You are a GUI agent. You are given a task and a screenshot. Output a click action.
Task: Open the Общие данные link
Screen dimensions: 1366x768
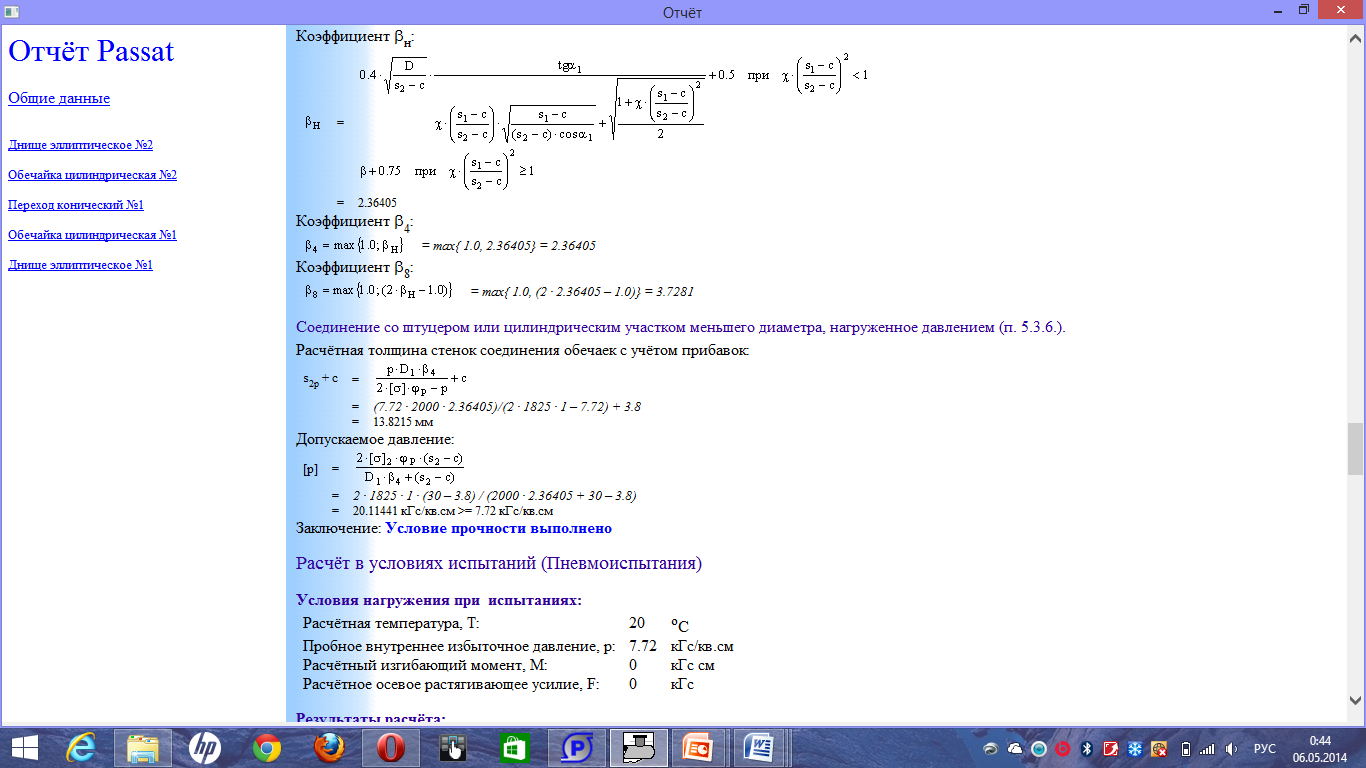click(x=59, y=98)
